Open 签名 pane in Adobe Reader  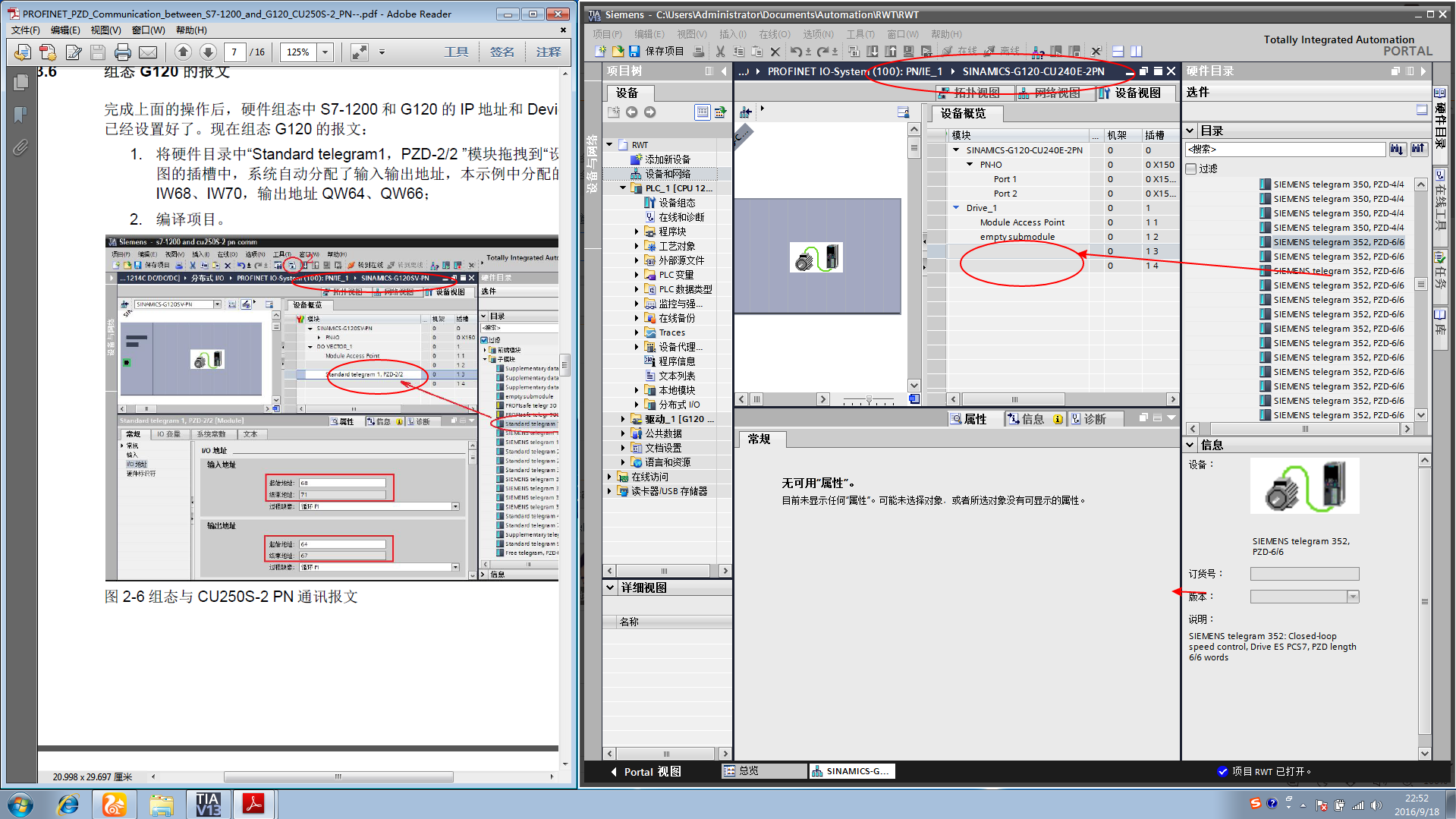pos(502,52)
